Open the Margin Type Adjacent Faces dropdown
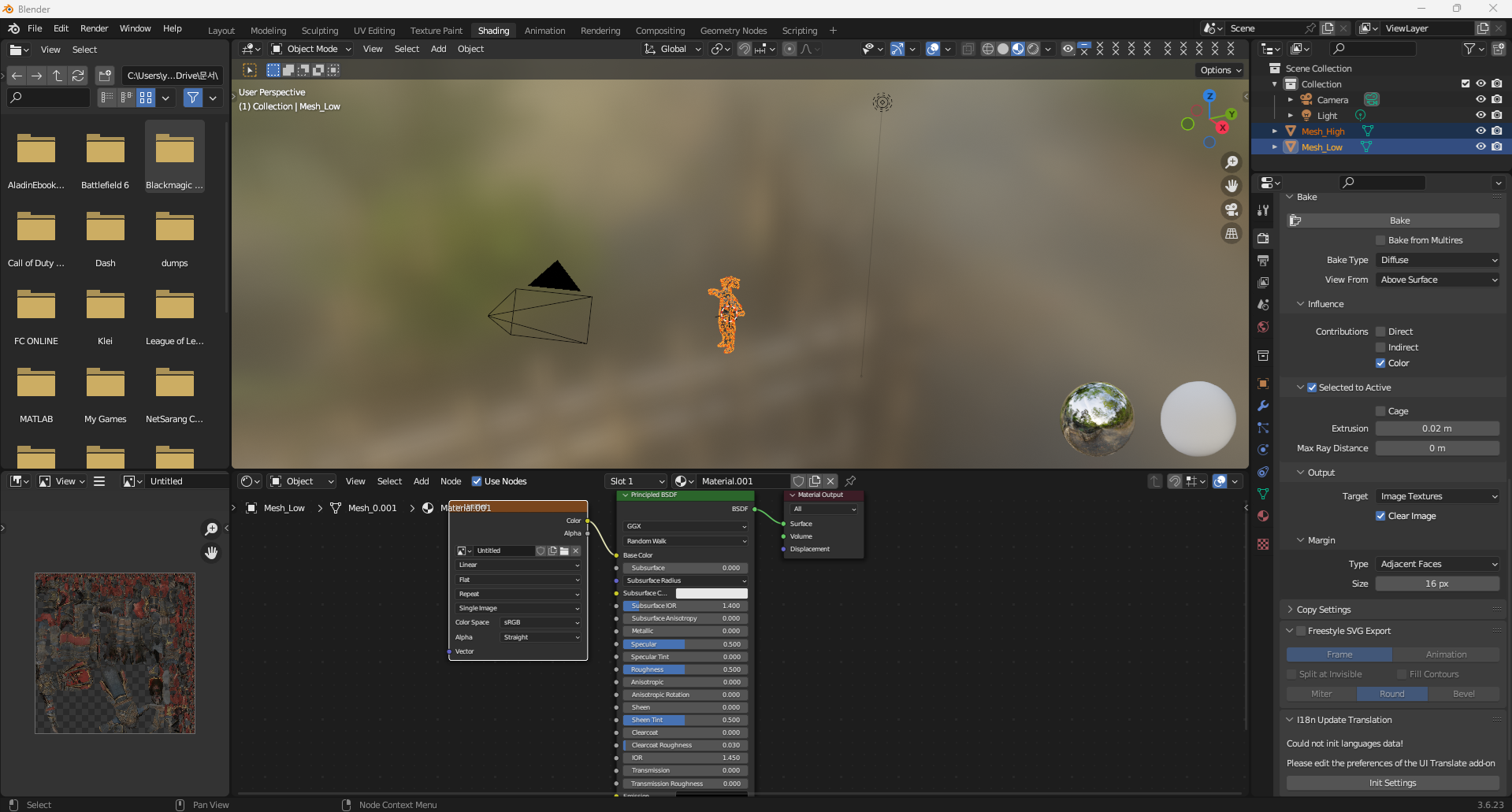This screenshot has width=1512, height=812. (1438, 564)
